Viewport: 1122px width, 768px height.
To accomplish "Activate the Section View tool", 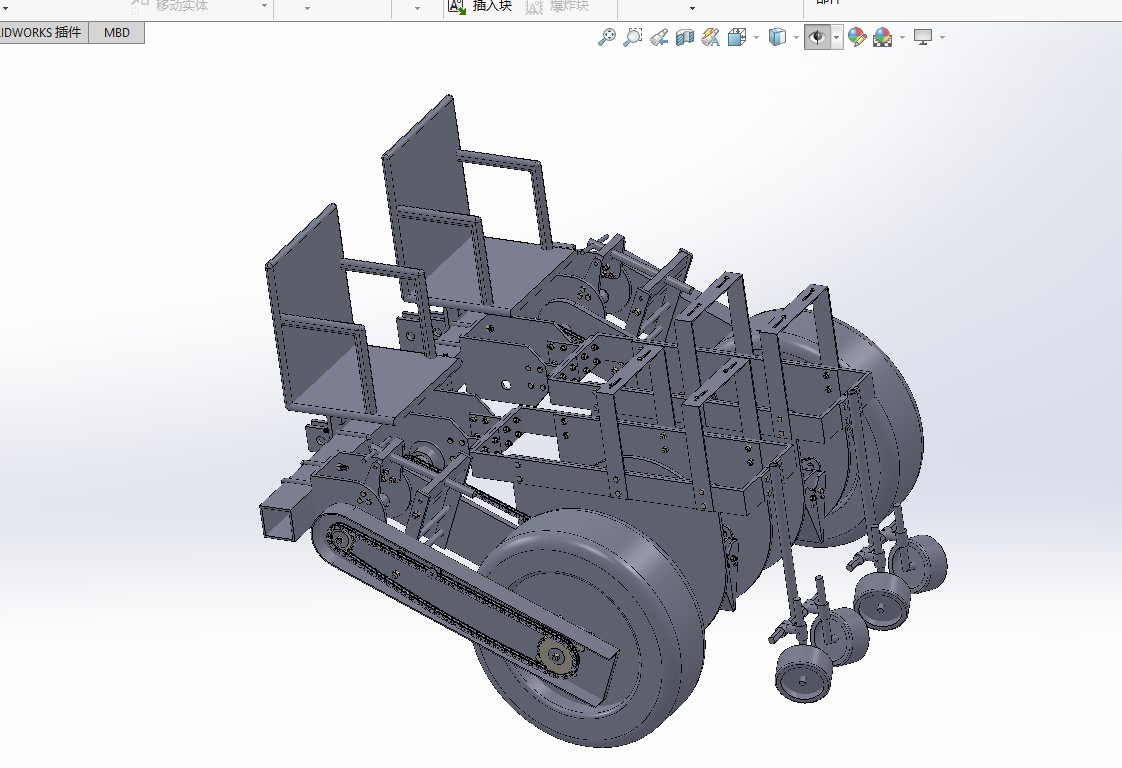I will point(685,38).
